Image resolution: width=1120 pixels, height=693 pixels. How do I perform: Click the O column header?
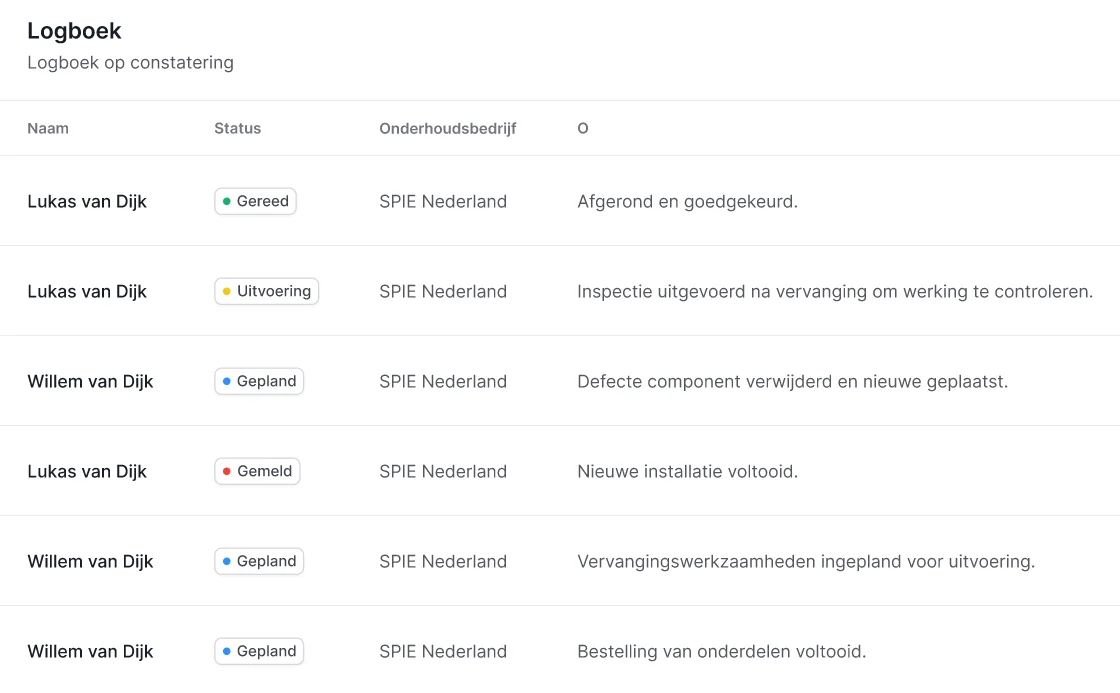click(582, 128)
